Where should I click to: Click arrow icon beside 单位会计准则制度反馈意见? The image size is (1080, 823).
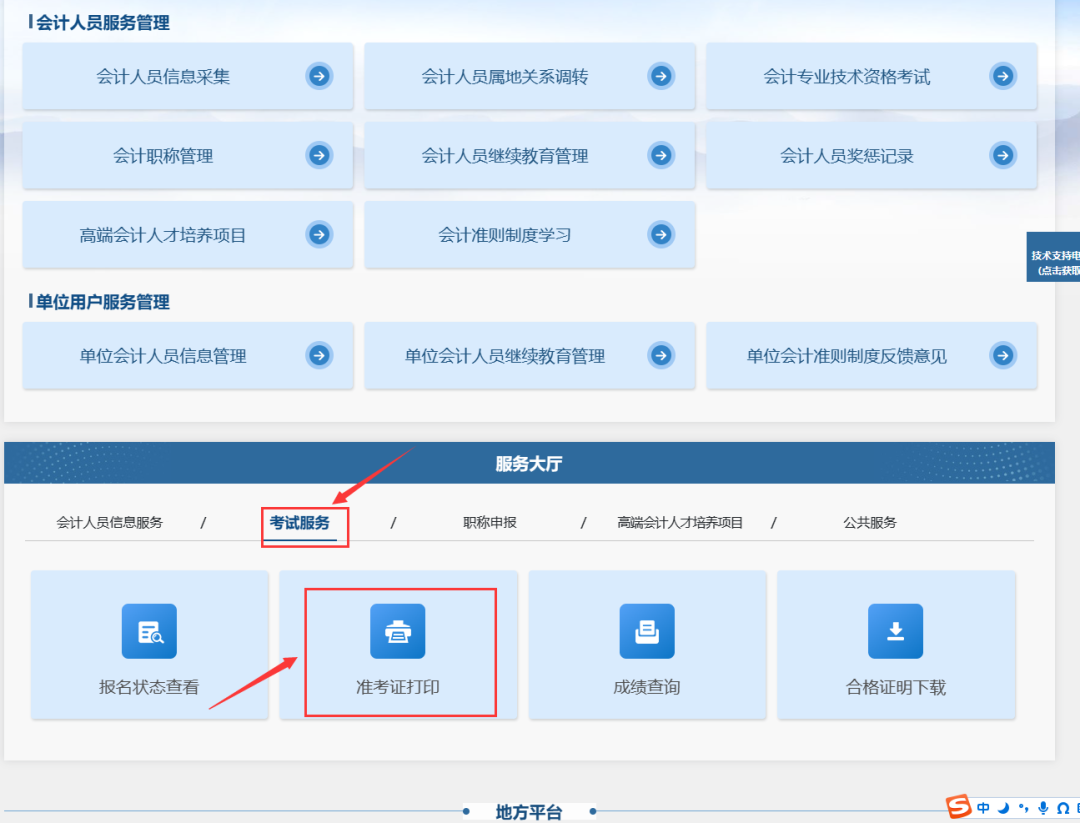point(1003,355)
